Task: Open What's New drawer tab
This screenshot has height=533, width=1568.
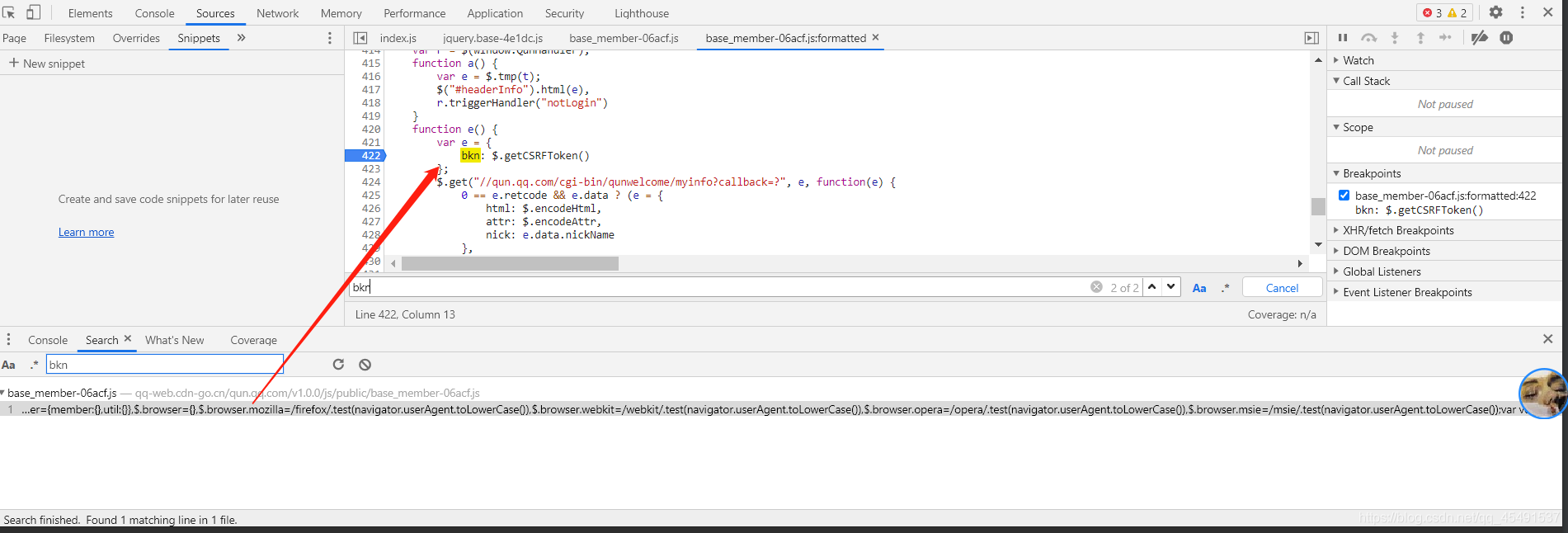Action: tap(174, 340)
